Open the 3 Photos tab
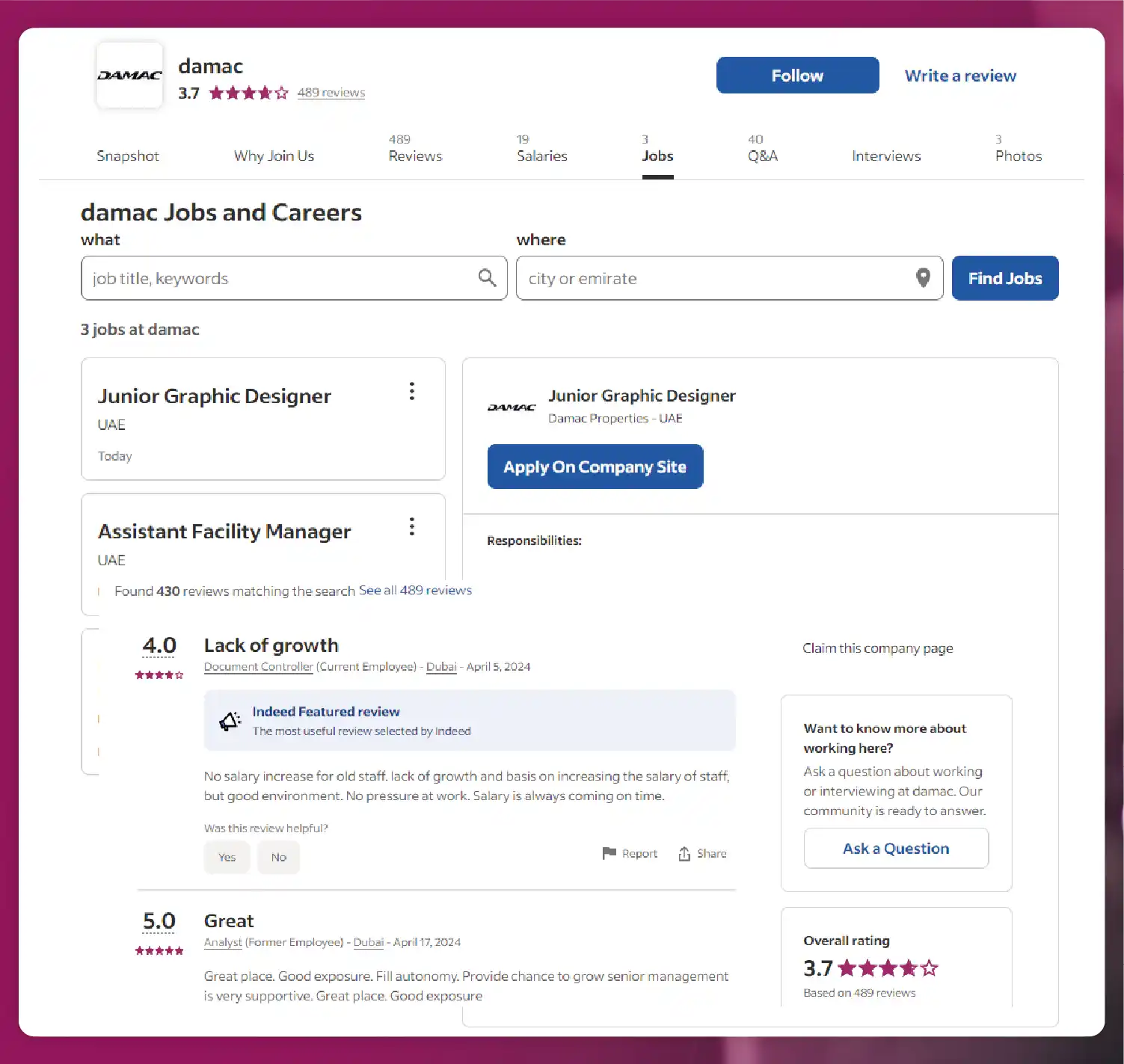Screen dimensions: 1124x1064 click(x=1019, y=149)
